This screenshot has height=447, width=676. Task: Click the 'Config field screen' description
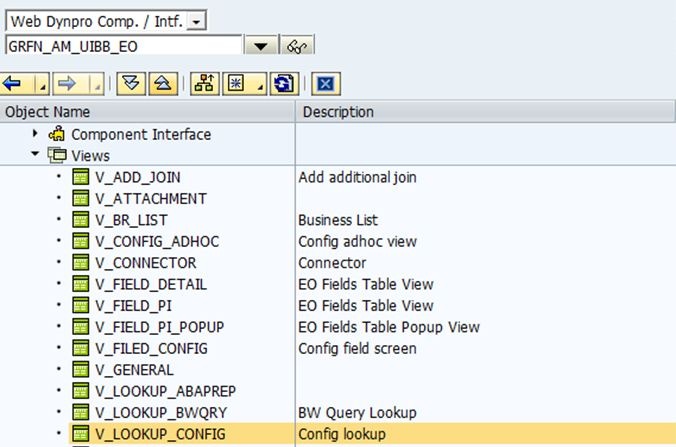[357, 348]
